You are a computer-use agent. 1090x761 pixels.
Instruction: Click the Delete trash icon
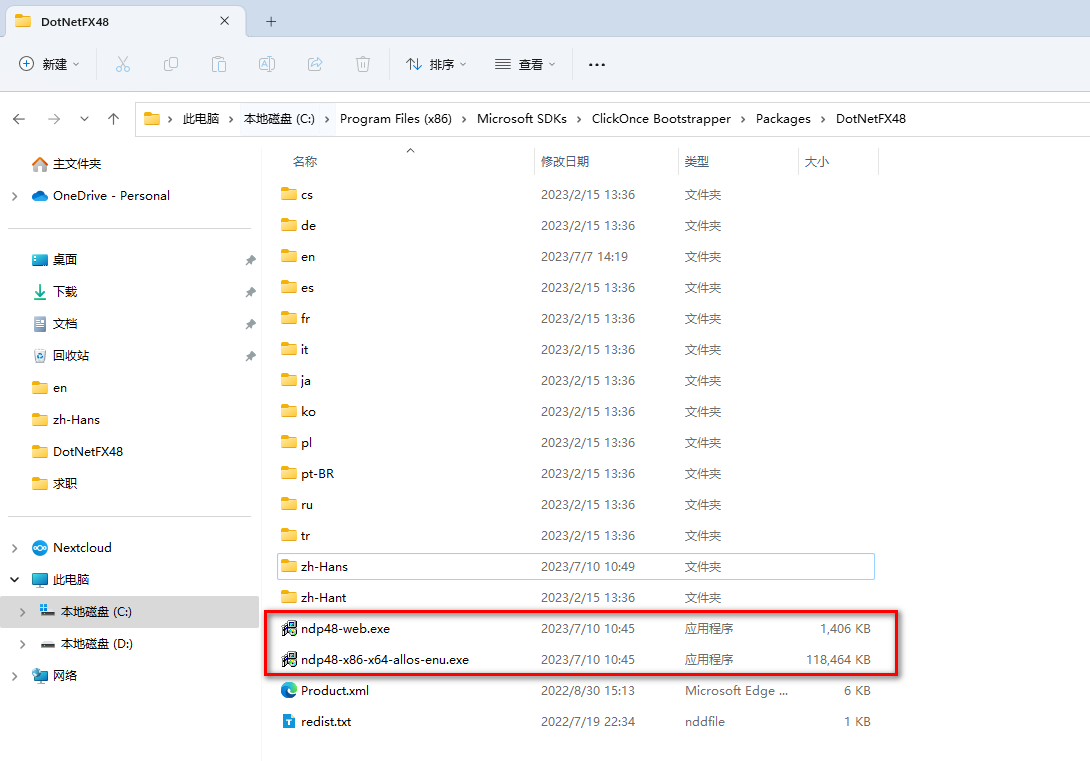[363, 64]
